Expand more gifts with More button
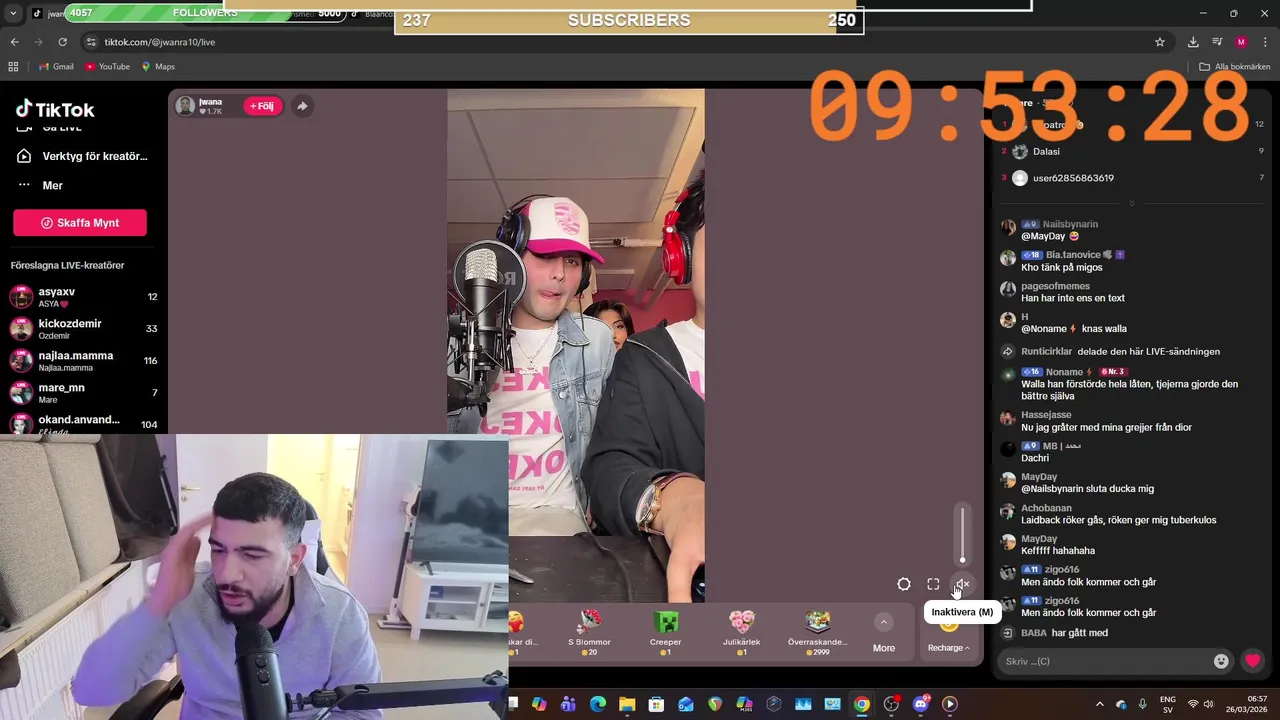The width and height of the screenshot is (1280, 720). [x=884, y=634]
